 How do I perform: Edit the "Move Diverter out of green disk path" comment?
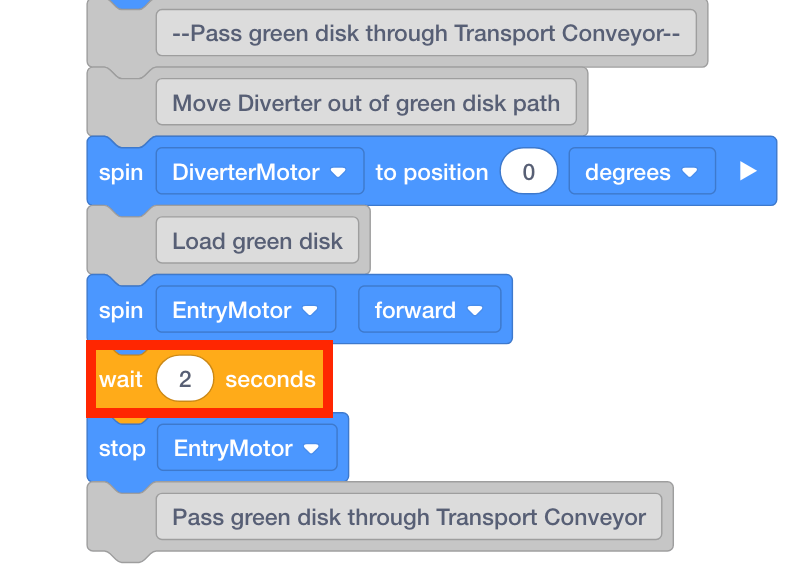coord(366,103)
